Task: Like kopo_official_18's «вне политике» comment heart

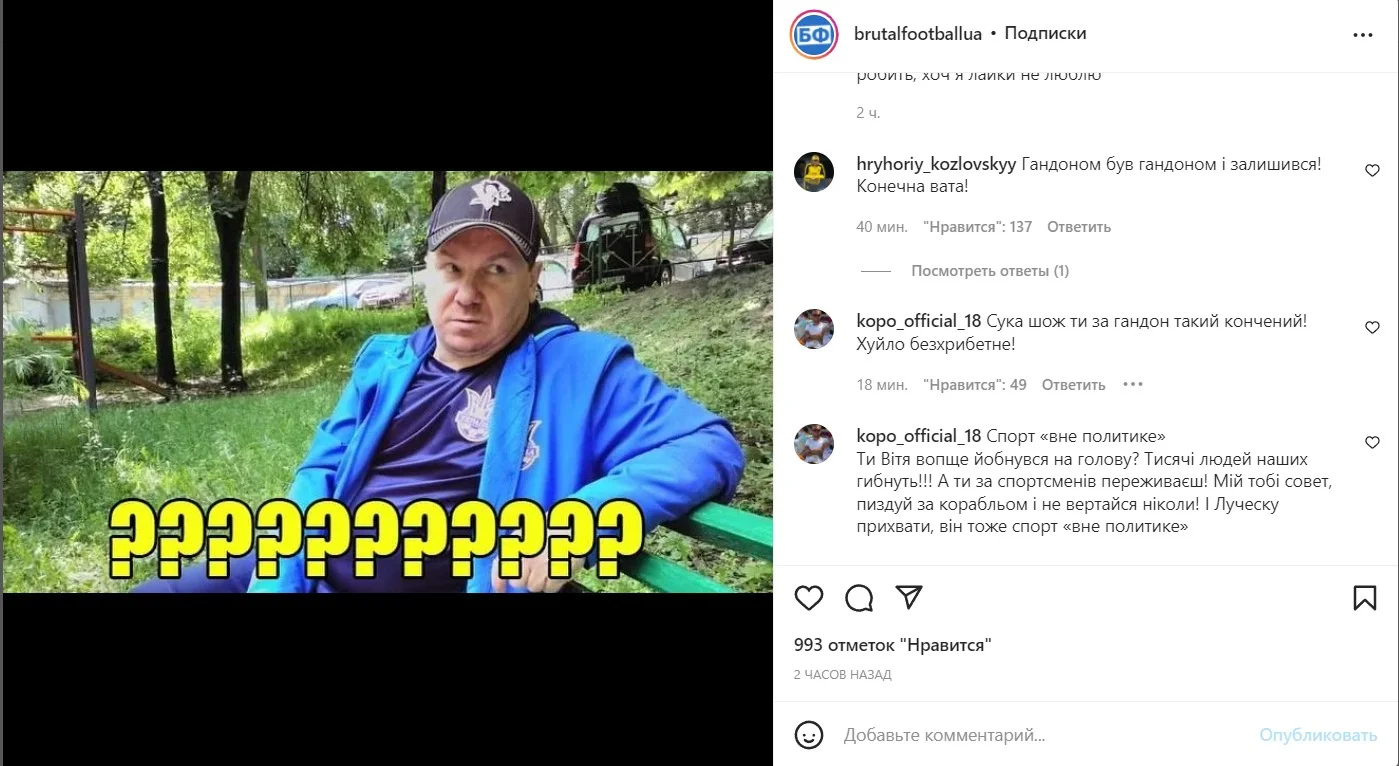Action: [x=1372, y=443]
